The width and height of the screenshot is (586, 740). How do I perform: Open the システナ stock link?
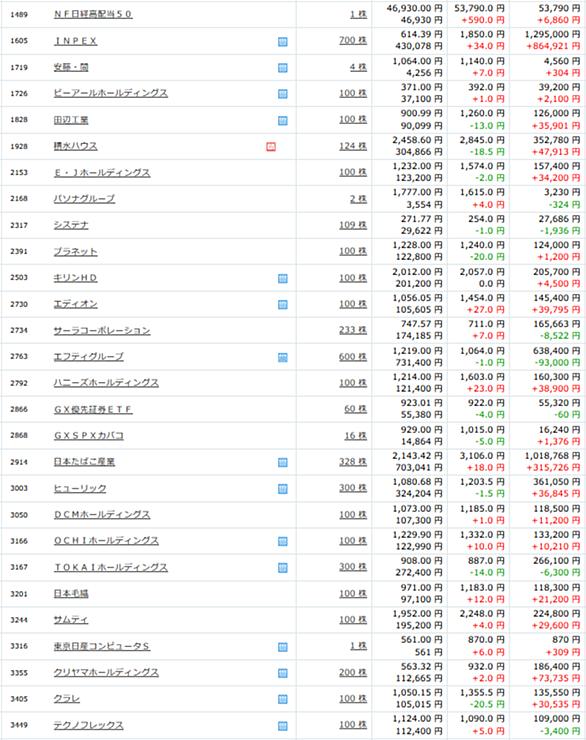click(71, 225)
